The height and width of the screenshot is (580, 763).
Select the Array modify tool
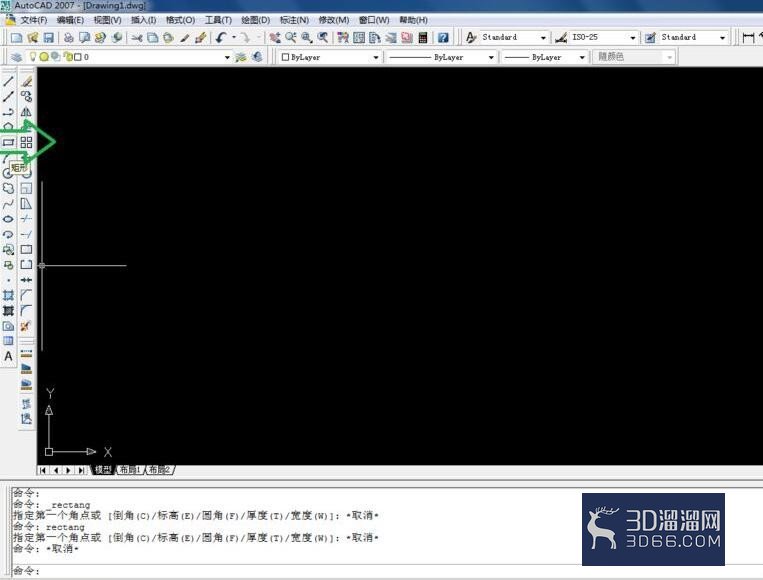(x=26, y=142)
